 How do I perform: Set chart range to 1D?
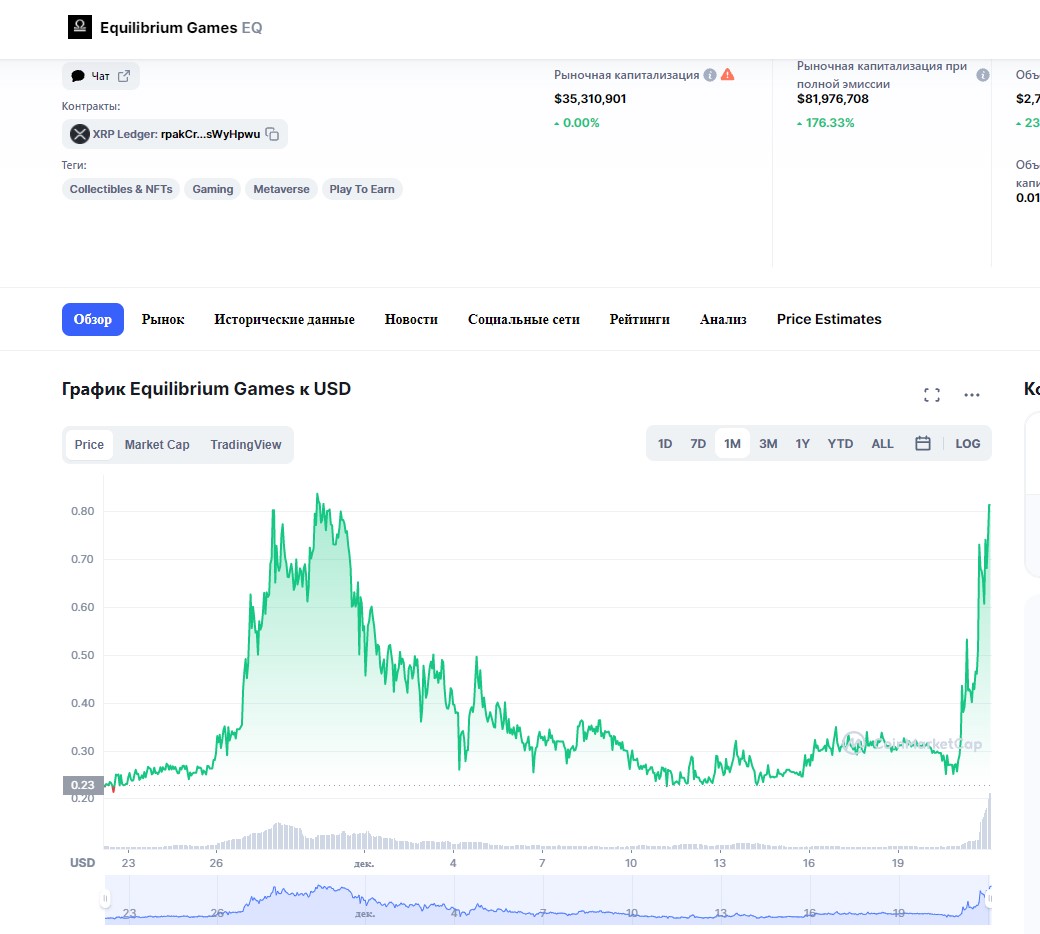(665, 444)
